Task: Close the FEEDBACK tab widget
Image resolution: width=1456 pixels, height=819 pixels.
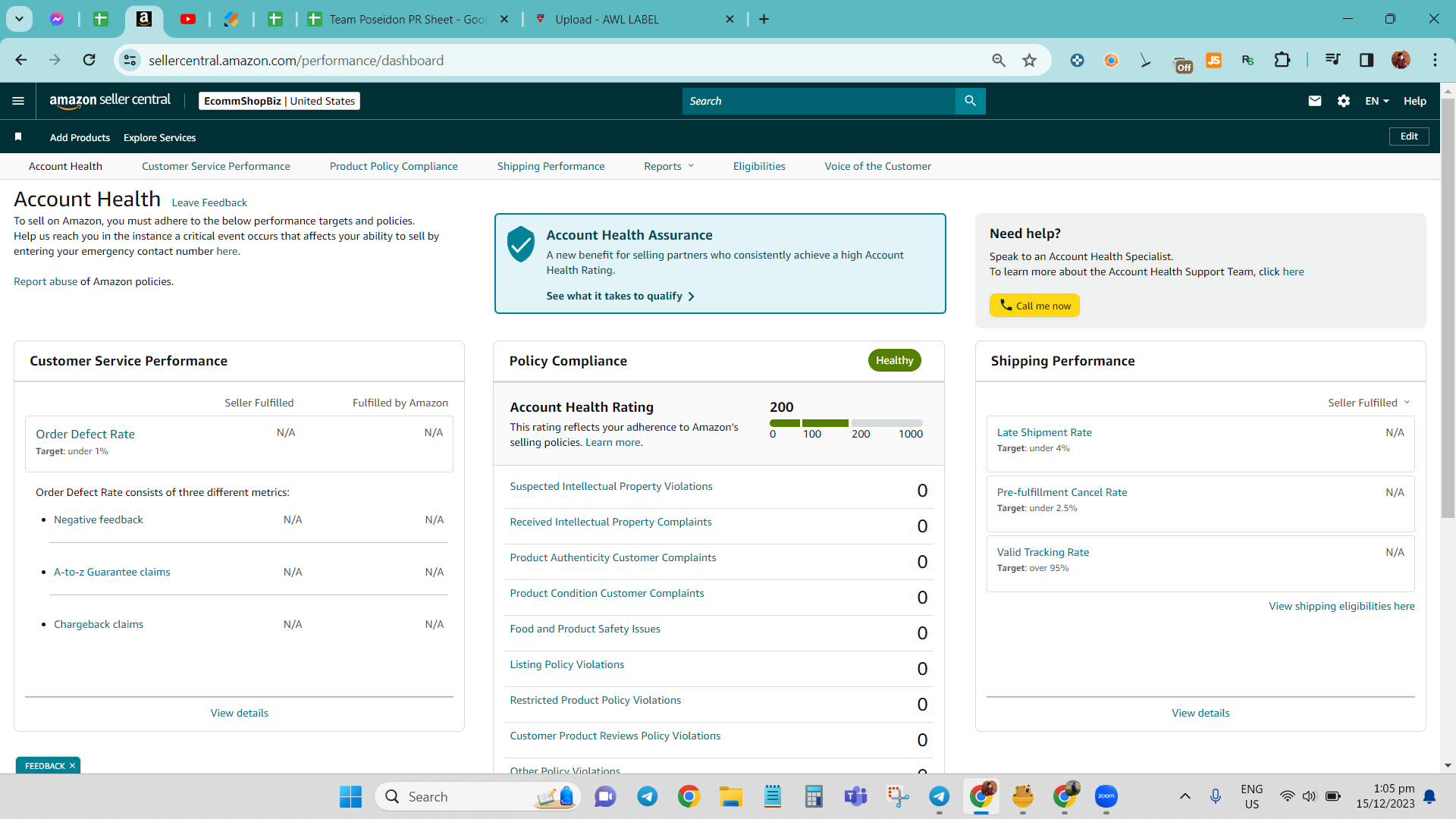Action: point(73,766)
